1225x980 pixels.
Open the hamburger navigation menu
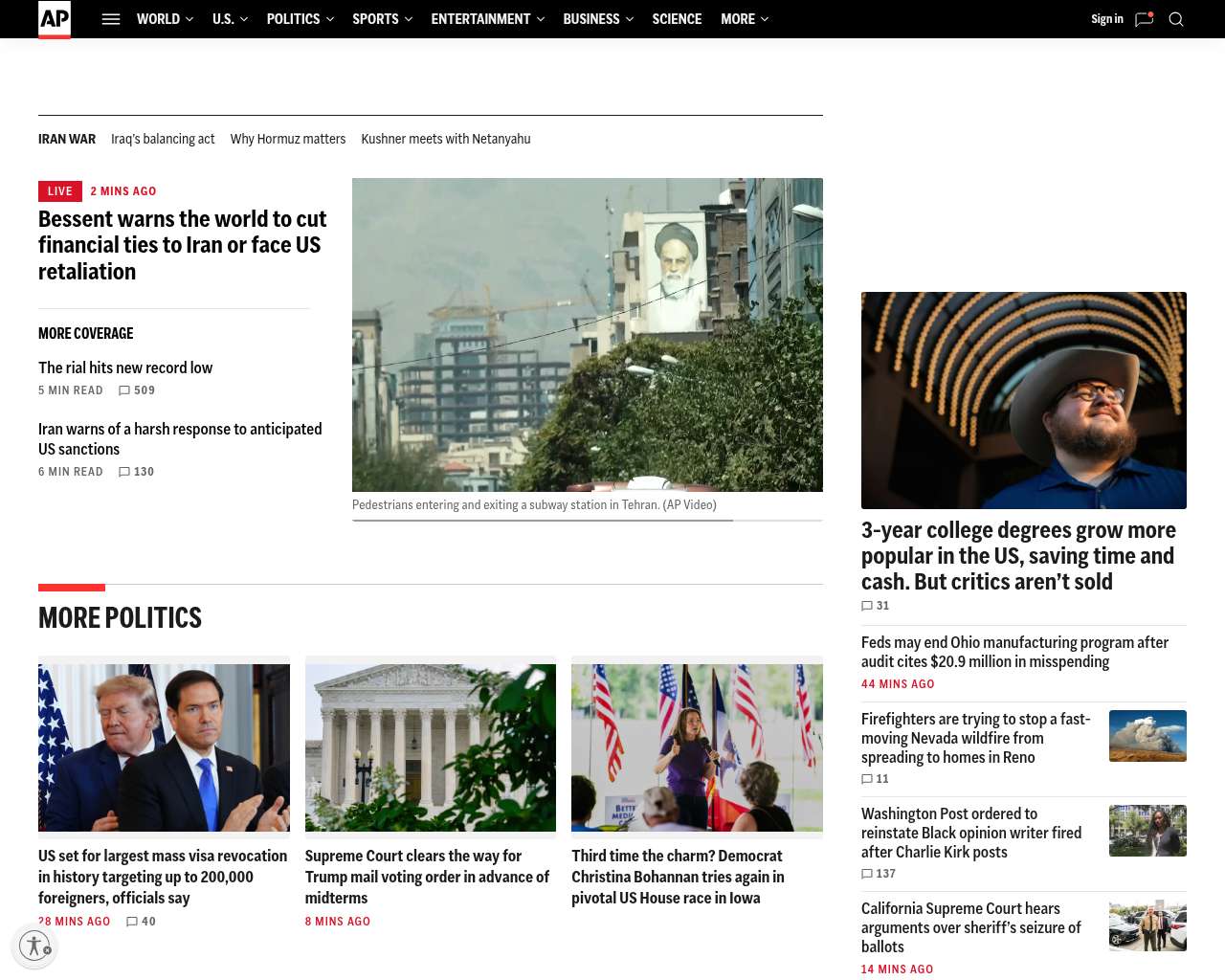111,19
